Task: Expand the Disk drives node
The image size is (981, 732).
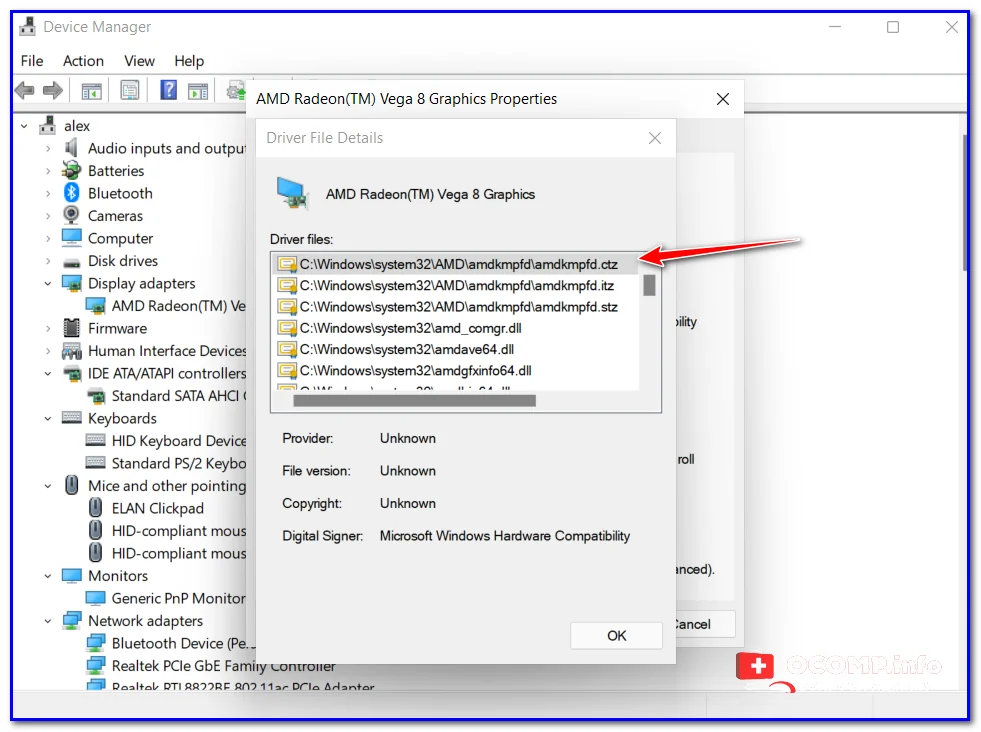Action: click(x=48, y=261)
